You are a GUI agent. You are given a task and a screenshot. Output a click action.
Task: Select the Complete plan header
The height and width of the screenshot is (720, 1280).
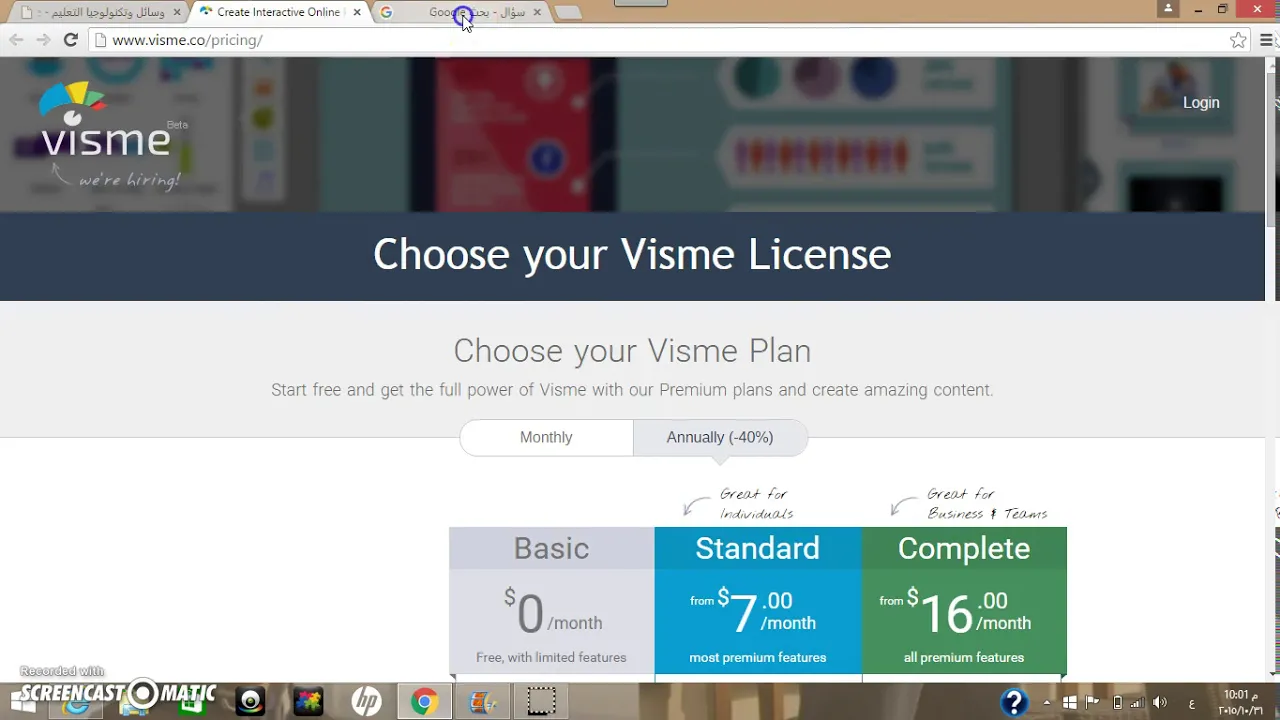(x=964, y=548)
